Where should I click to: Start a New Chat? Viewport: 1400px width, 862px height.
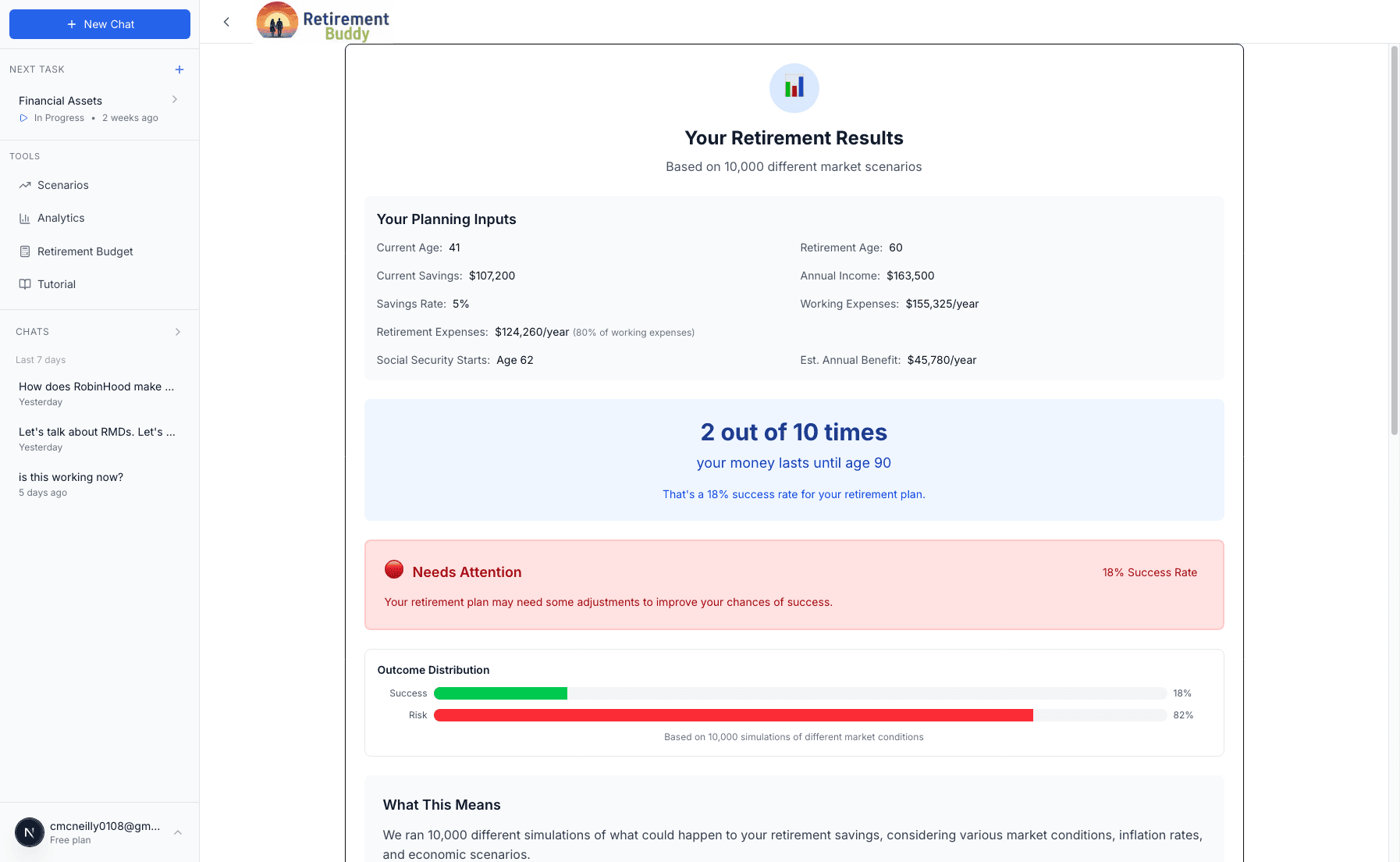(x=100, y=24)
